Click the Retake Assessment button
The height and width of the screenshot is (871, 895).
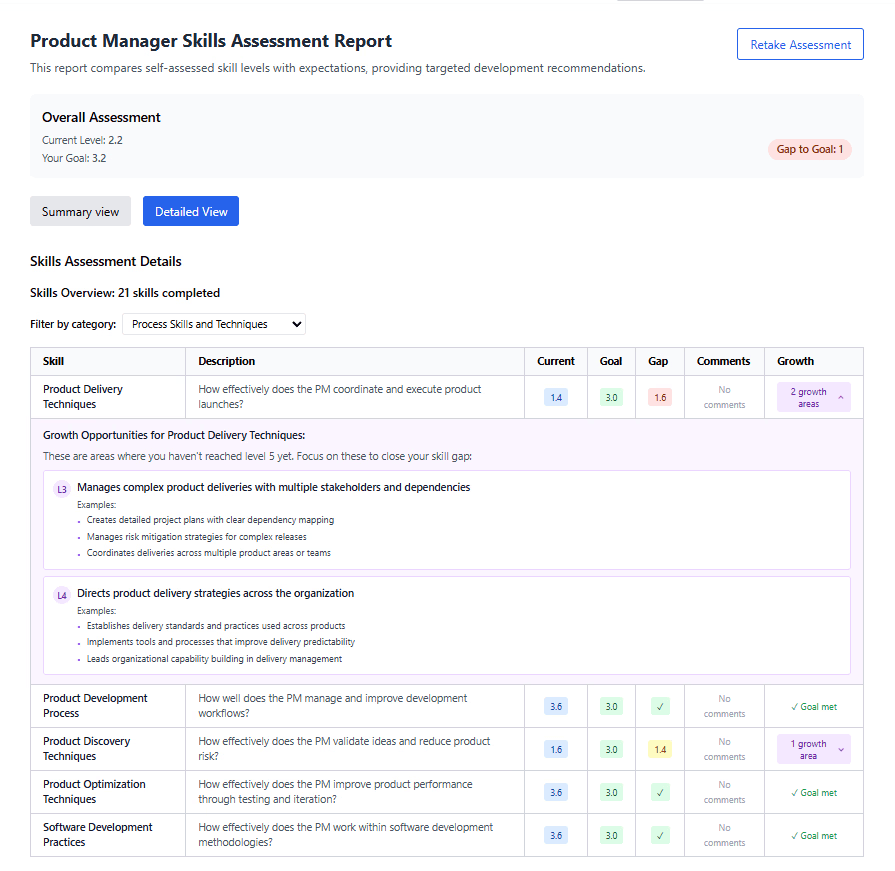(x=800, y=44)
